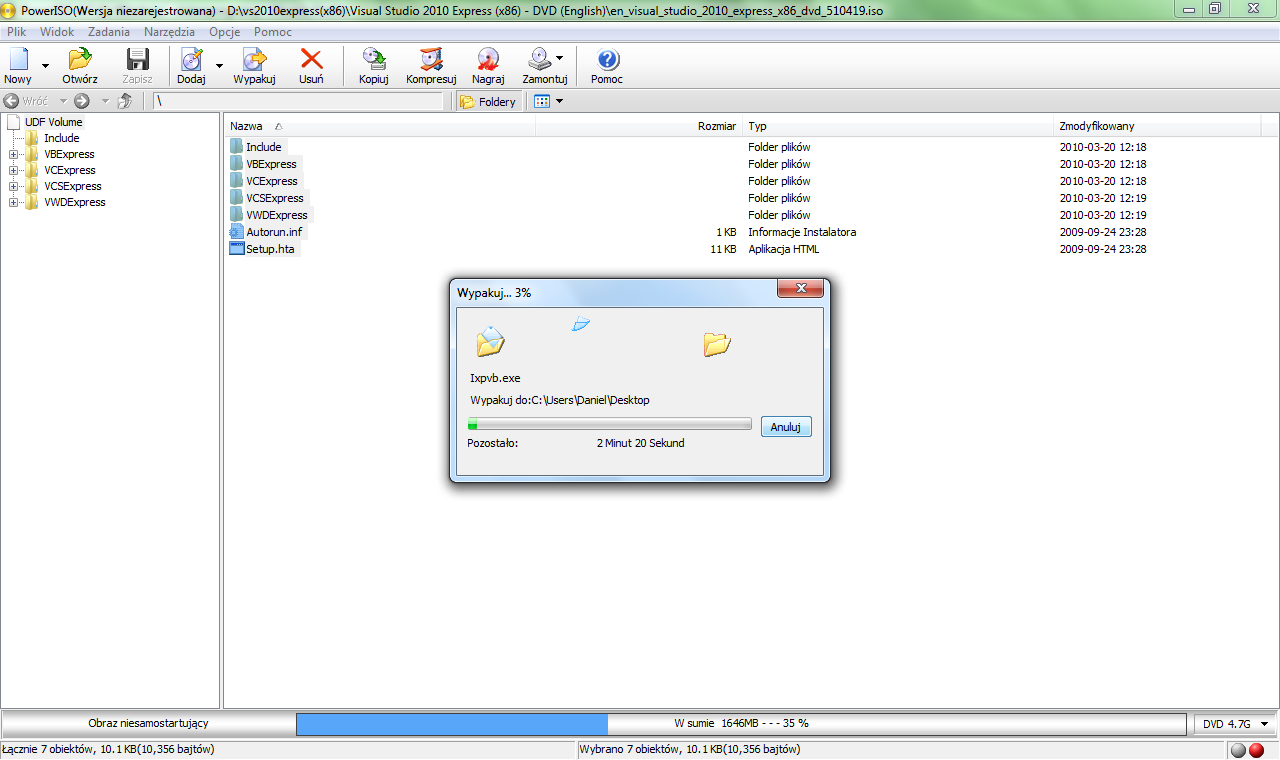1280x760 pixels.
Task: Click the path address input field
Action: point(298,101)
